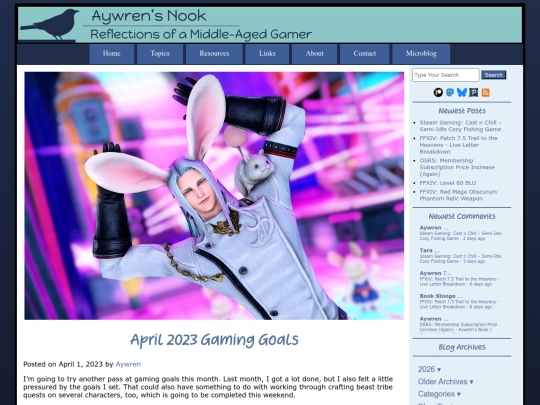This screenshot has height=405, width=540.
Task: Click the Reflections of a Middle-Aged Gamer tagline
Action: (201, 34)
